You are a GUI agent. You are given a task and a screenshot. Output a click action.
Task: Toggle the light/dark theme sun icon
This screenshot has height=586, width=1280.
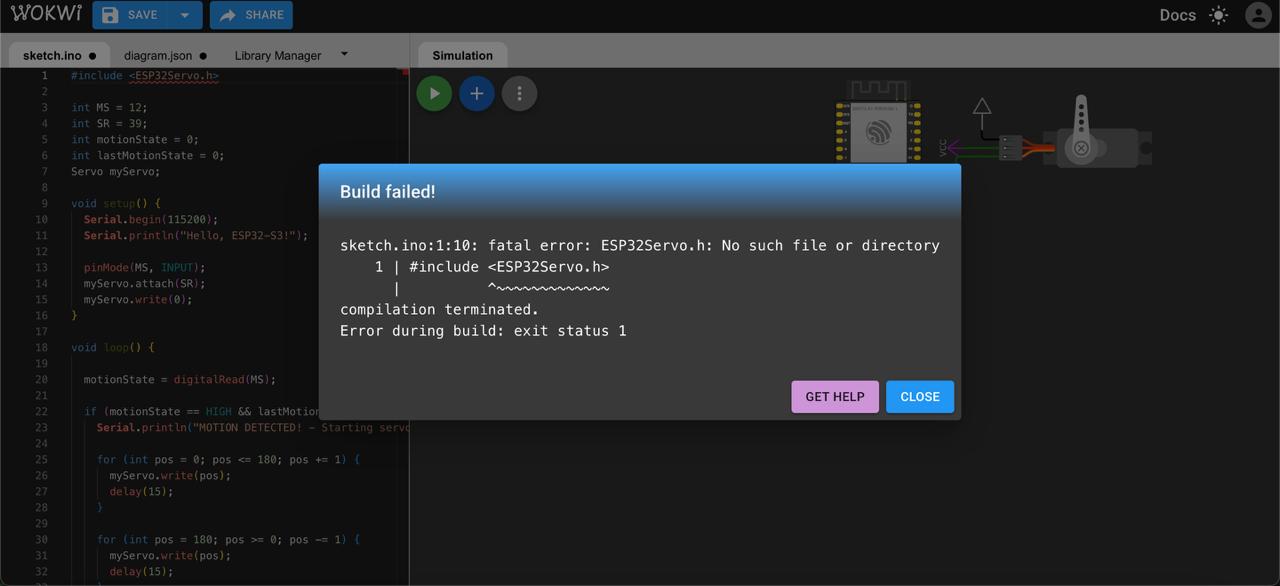pyautogui.click(x=1218, y=15)
